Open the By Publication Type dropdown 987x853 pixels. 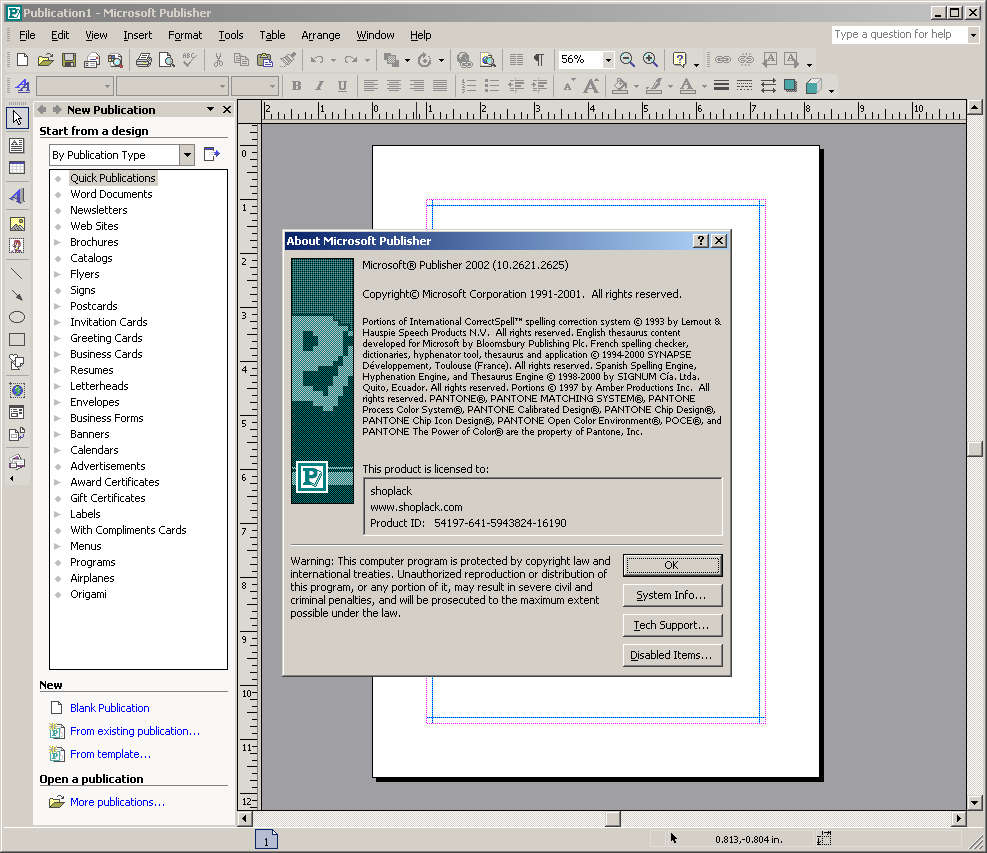tap(187, 155)
